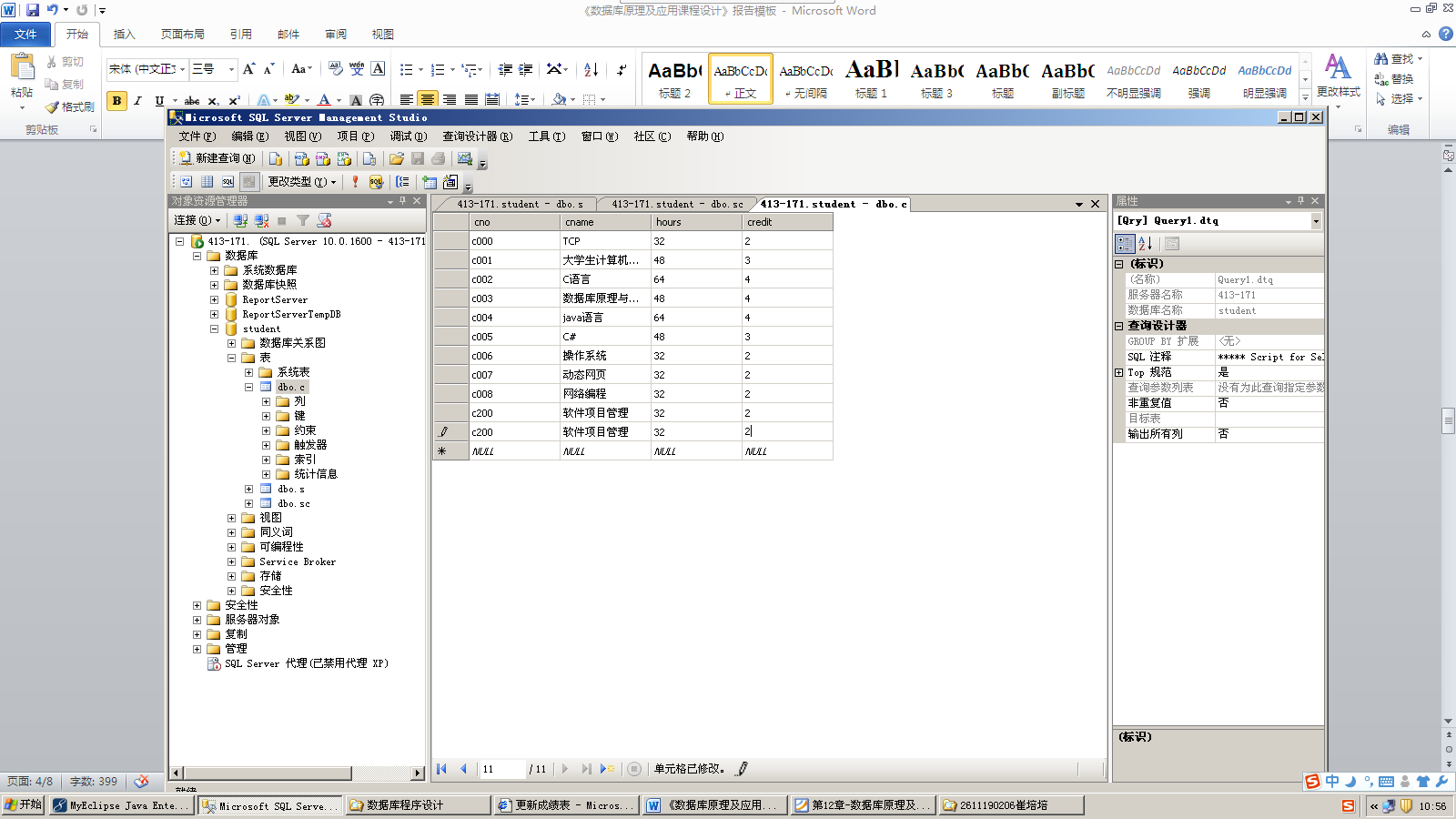Show the Criteria pane grid icon
The image size is (1456, 819).
(x=207, y=182)
